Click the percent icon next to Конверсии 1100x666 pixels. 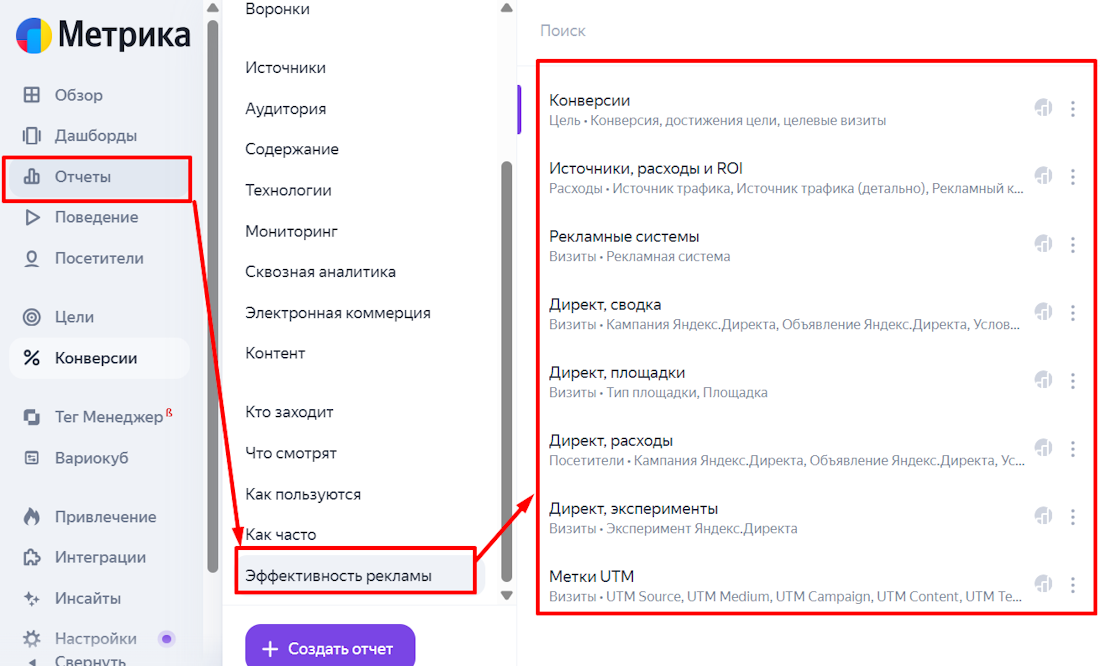[30, 357]
